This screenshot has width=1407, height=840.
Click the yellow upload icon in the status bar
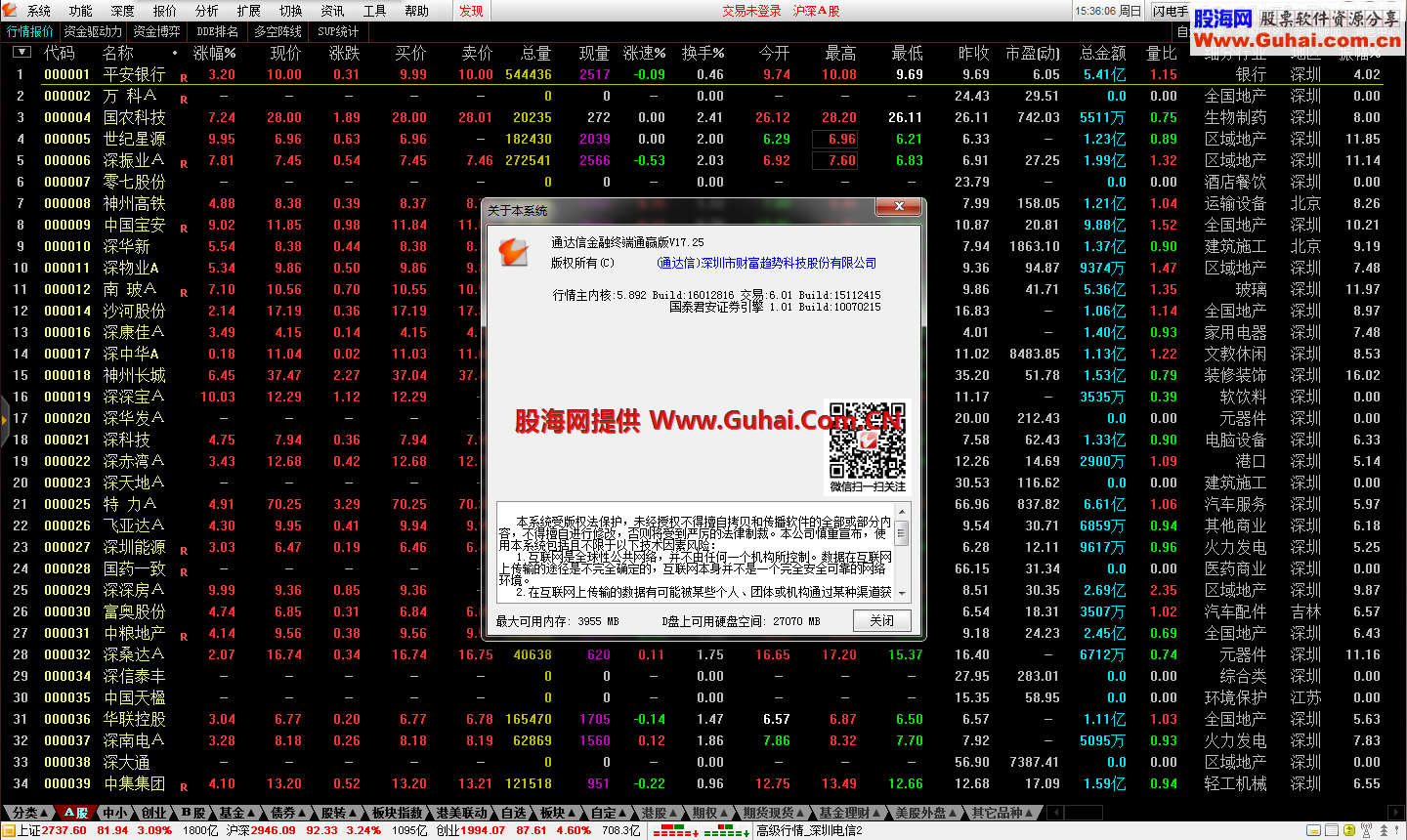tap(1349, 830)
